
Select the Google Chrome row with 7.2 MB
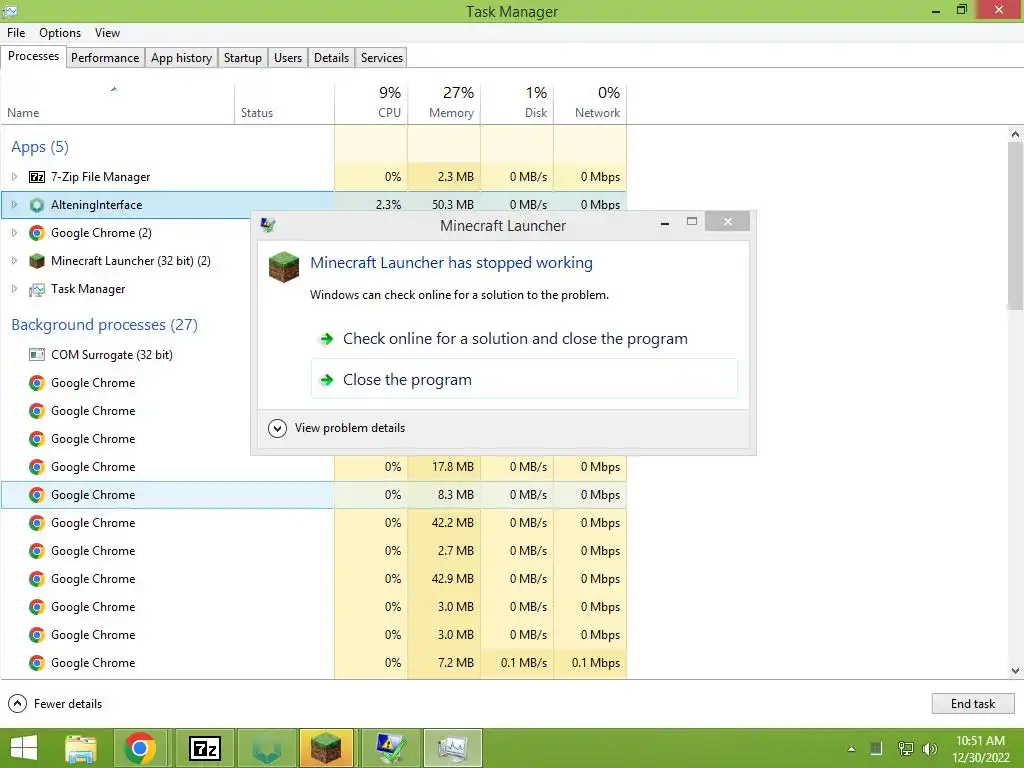point(313,663)
